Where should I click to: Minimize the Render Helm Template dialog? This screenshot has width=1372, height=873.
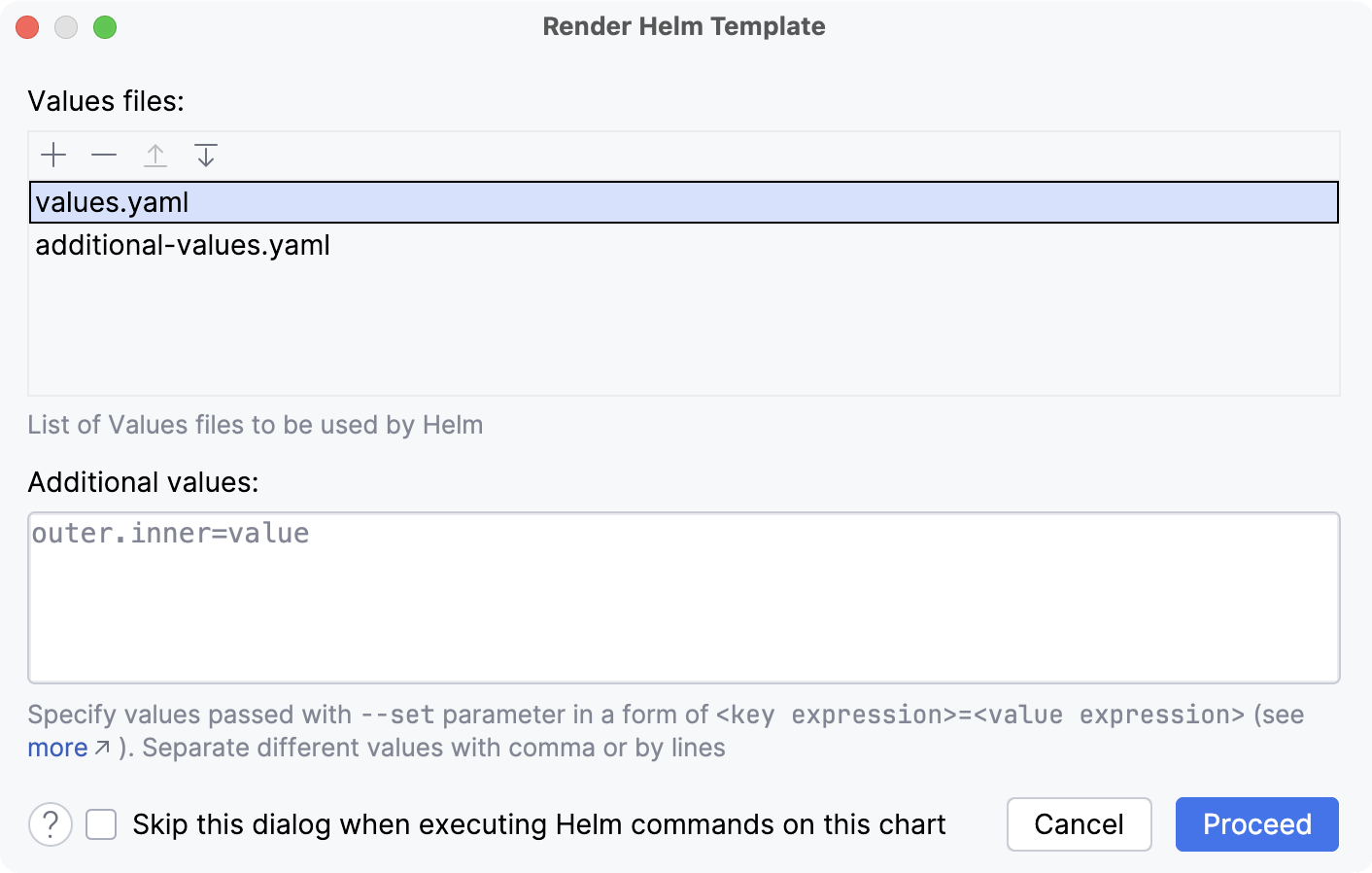66,27
